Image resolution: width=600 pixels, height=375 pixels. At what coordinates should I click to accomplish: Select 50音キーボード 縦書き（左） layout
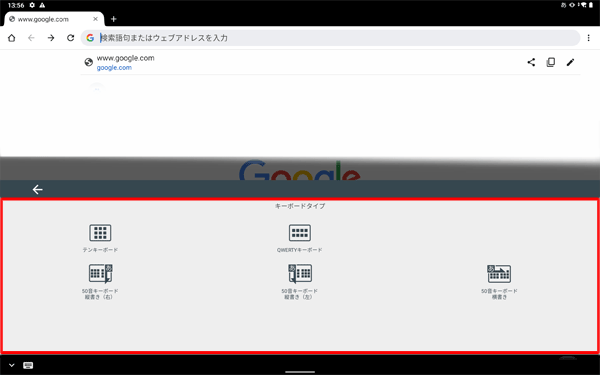pos(300,273)
